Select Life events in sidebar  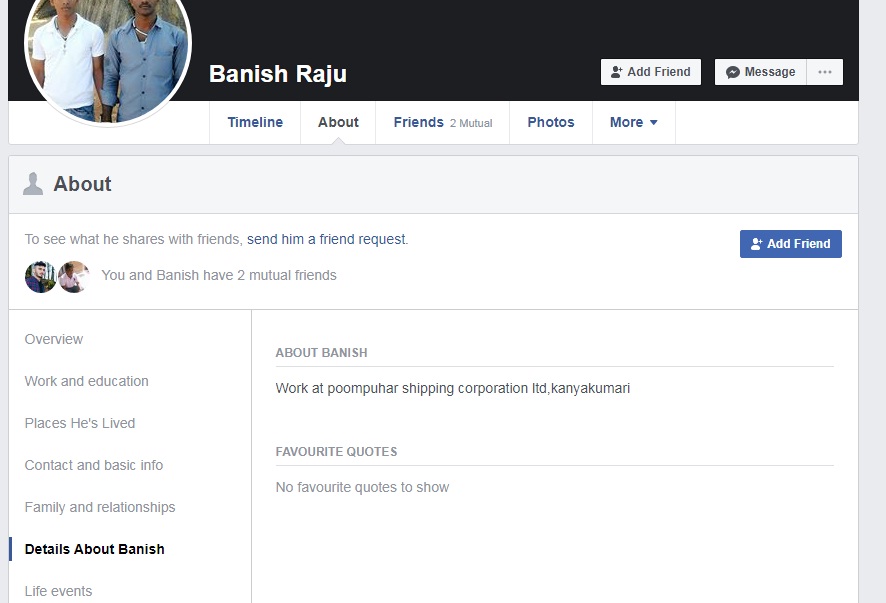58,591
